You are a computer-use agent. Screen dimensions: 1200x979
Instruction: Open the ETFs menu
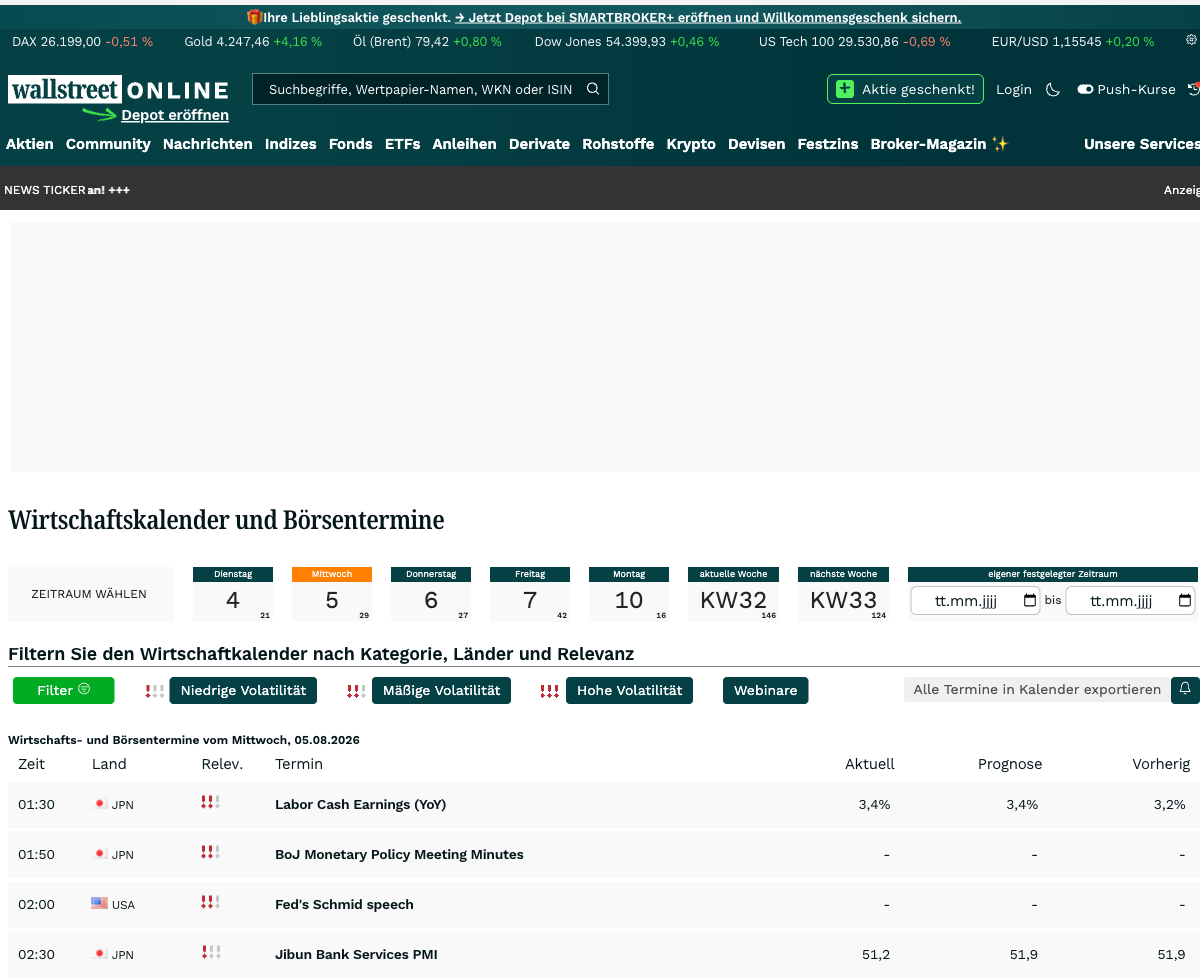pos(403,144)
